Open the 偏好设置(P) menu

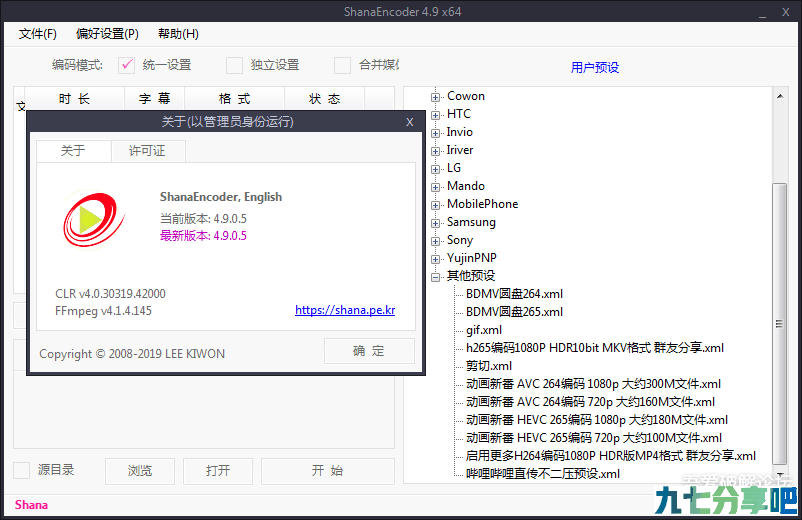point(107,34)
